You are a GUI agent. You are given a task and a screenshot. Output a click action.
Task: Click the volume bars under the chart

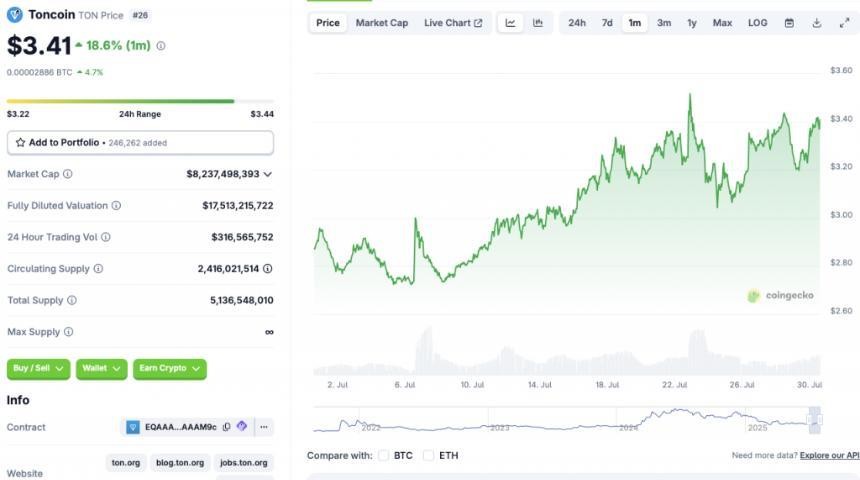(x=567, y=352)
